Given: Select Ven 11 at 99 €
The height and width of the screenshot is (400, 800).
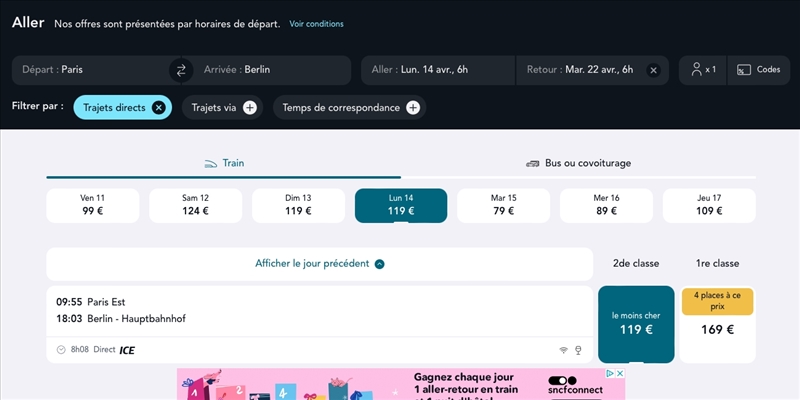Looking at the screenshot, I should pos(93,206).
